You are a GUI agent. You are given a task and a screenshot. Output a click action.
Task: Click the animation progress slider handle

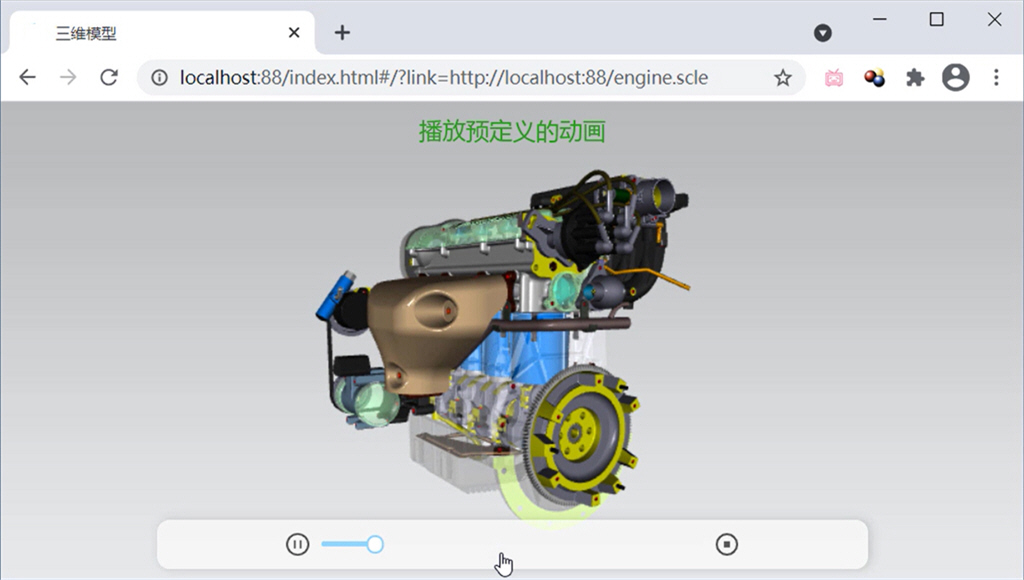click(x=375, y=544)
